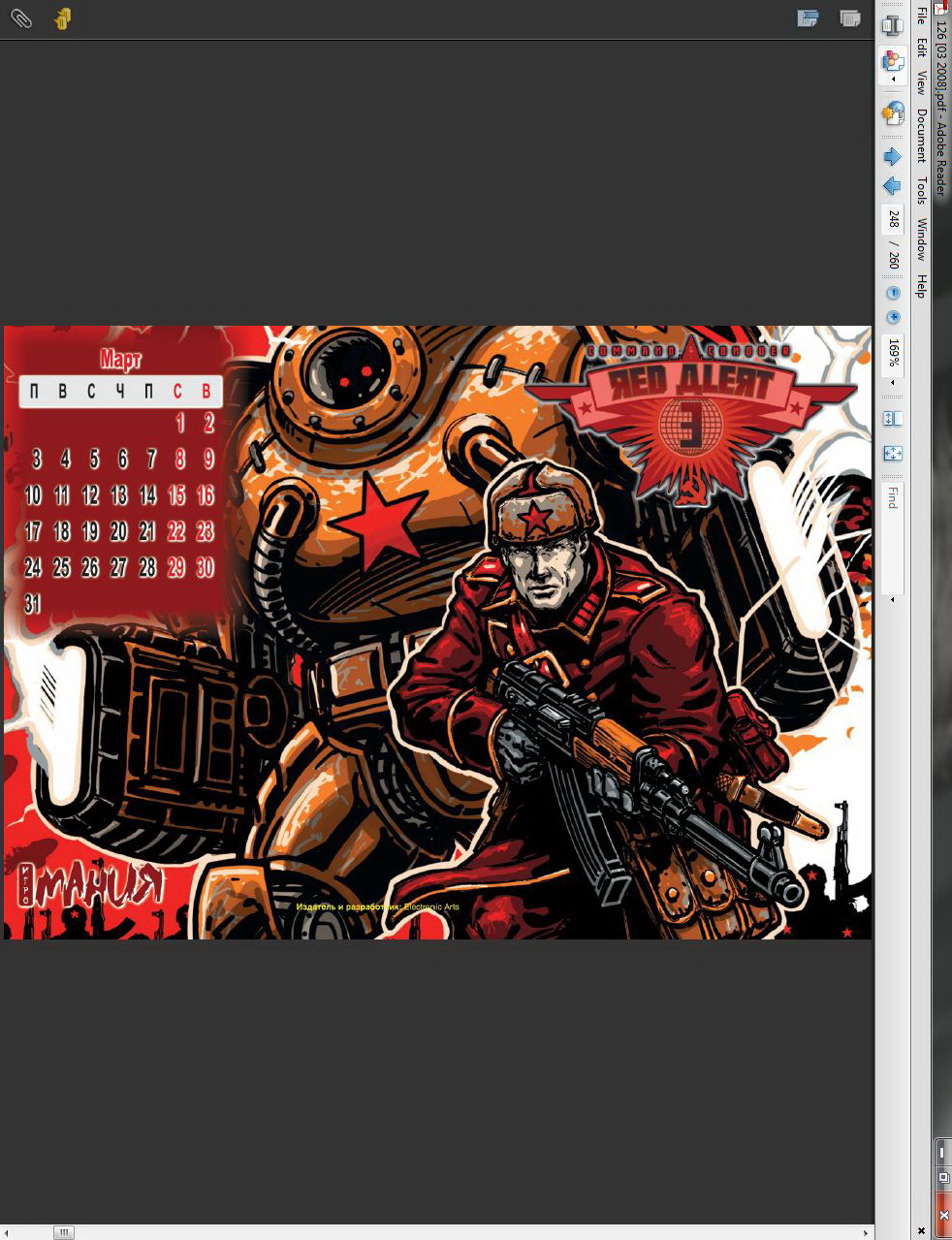Viewport: 952px width, 1240px height.
Task: Click the zoom out minus button
Action: [893, 293]
